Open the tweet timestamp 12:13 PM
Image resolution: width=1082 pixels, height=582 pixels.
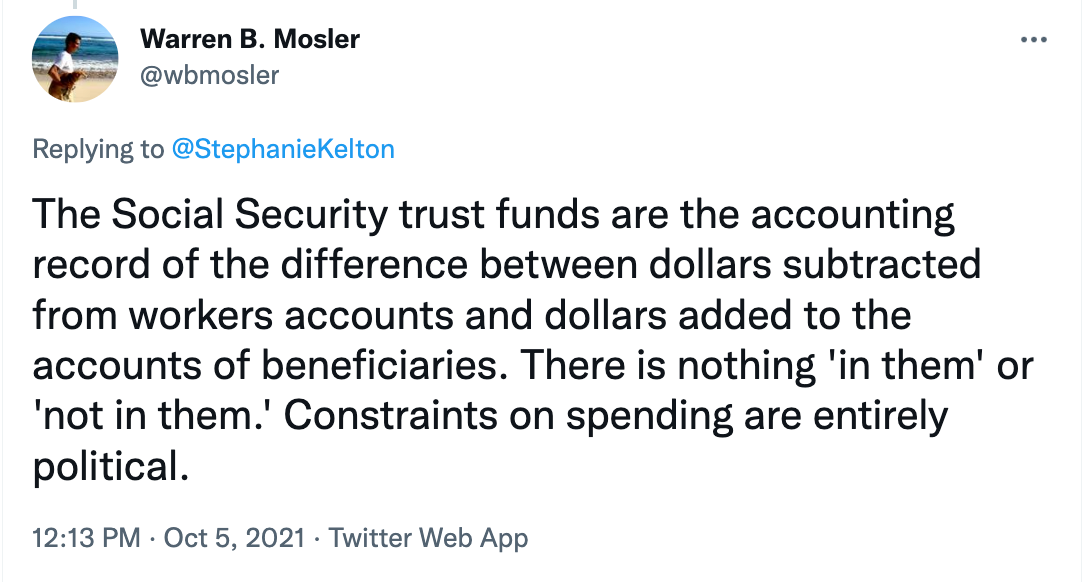pos(85,538)
